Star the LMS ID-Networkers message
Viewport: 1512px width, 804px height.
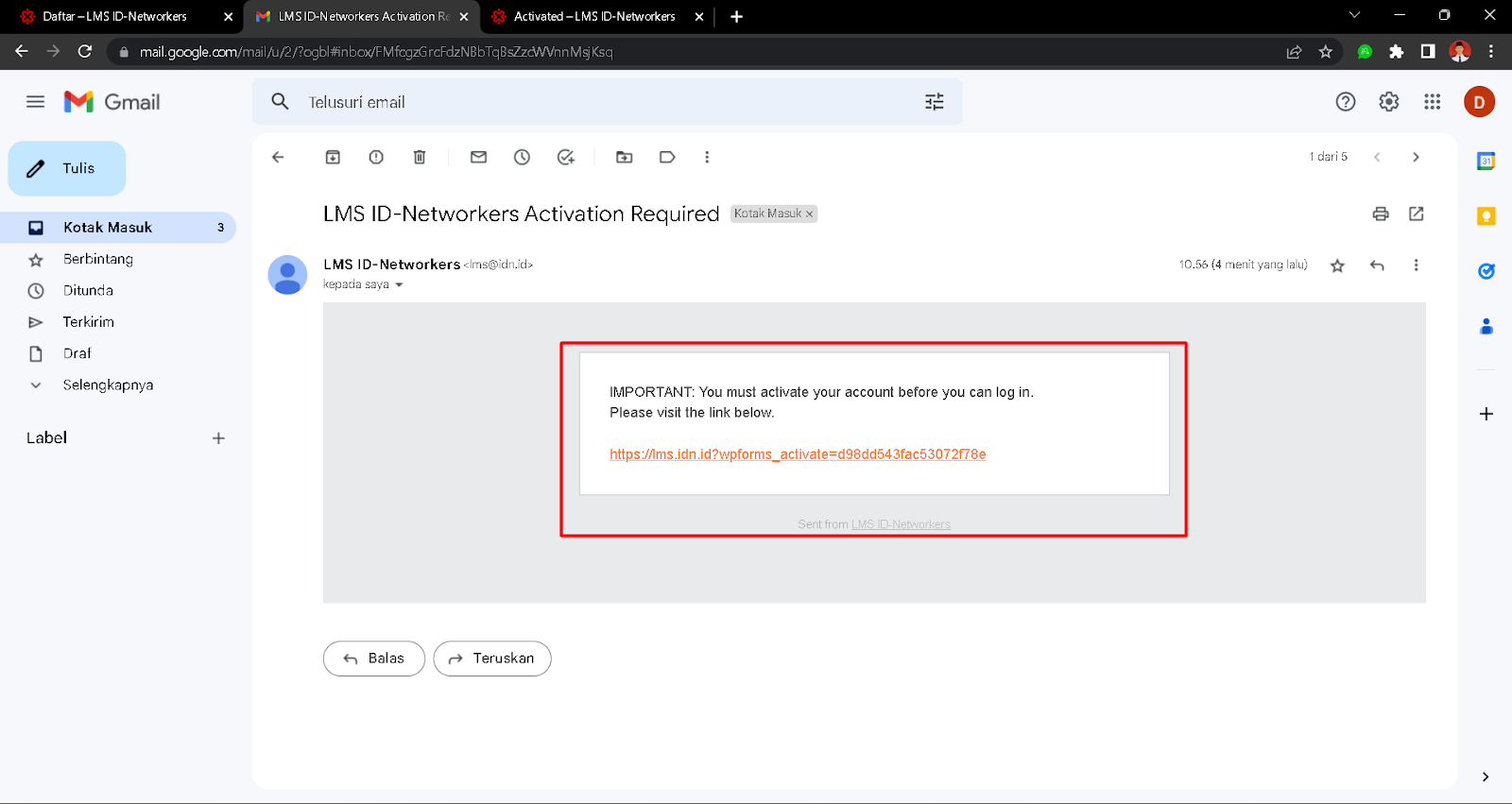(1337, 265)
